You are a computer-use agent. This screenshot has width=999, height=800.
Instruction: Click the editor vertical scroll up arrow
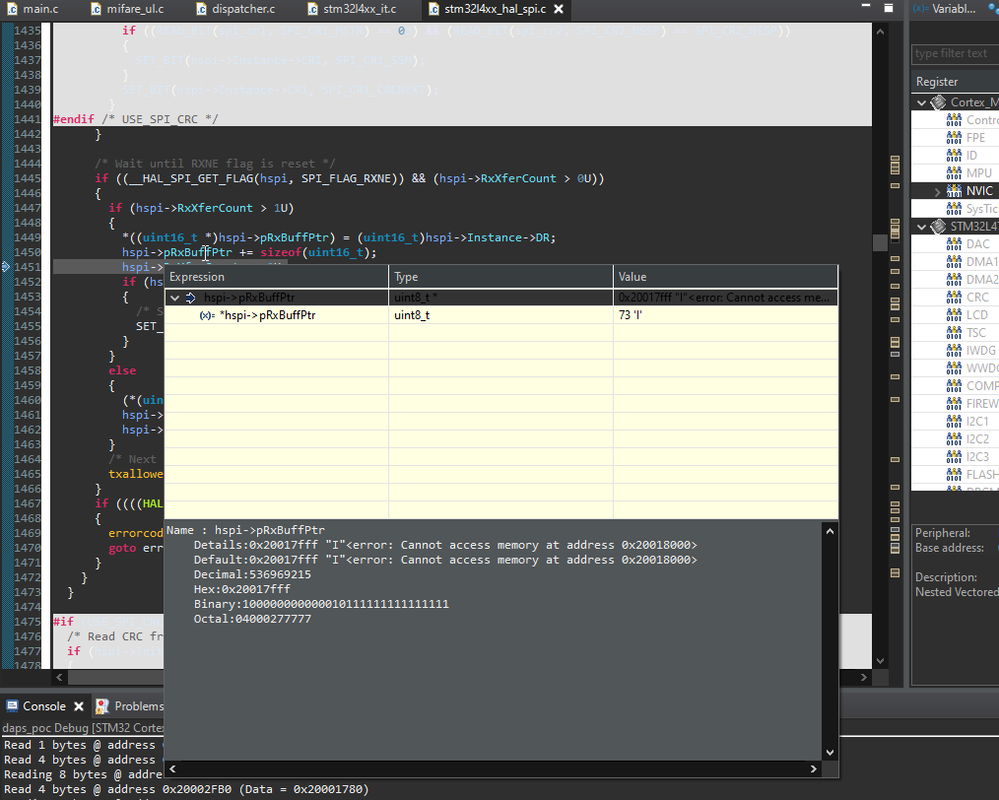[880, 31]
